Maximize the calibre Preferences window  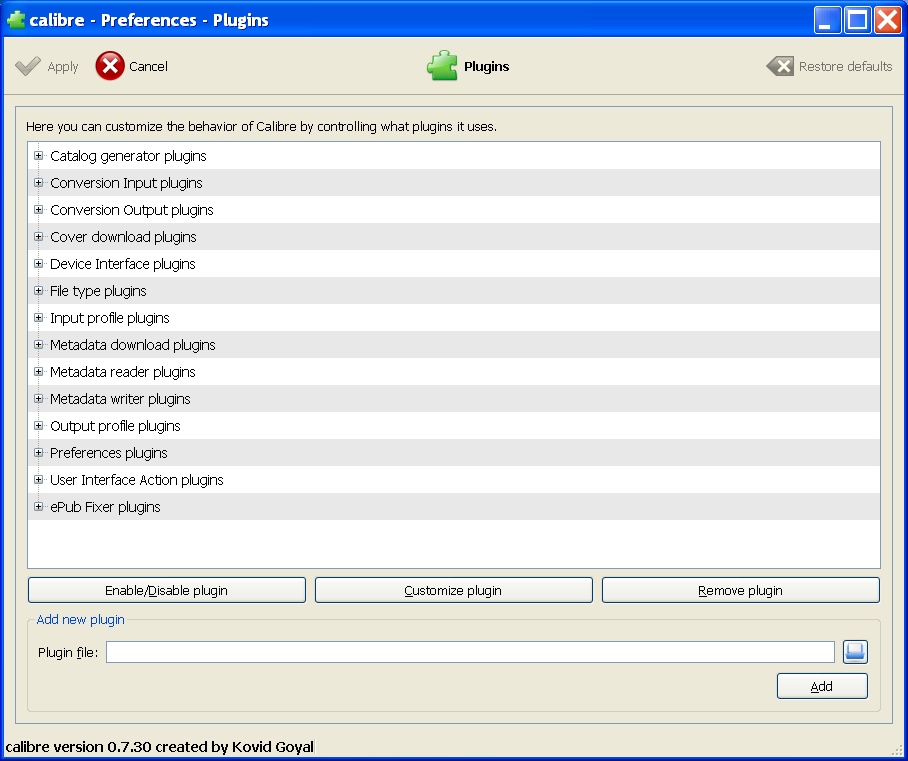(857, 20)
